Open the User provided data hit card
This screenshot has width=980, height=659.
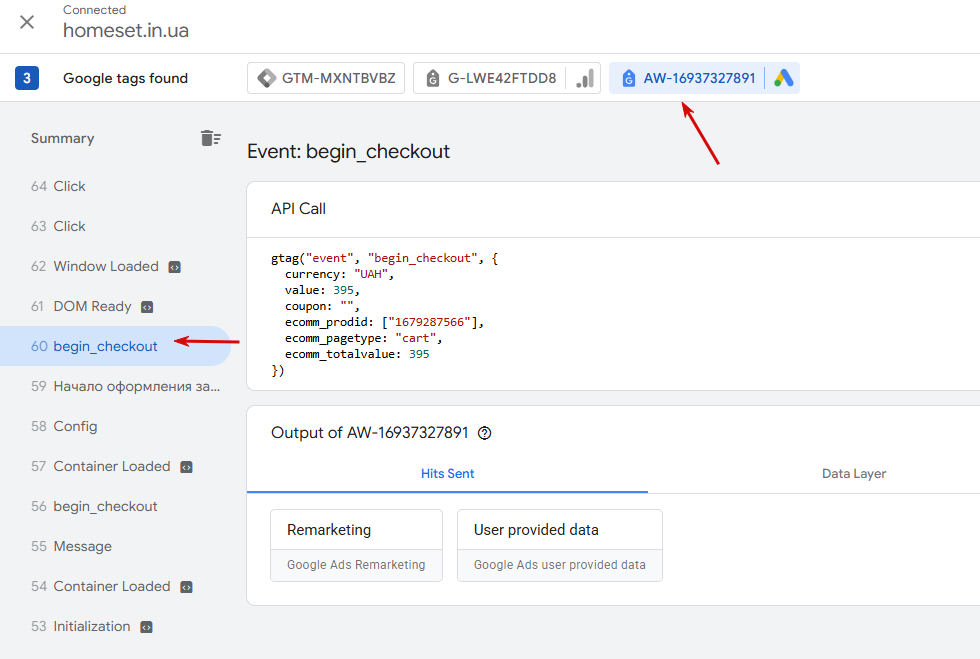(559, 545)
